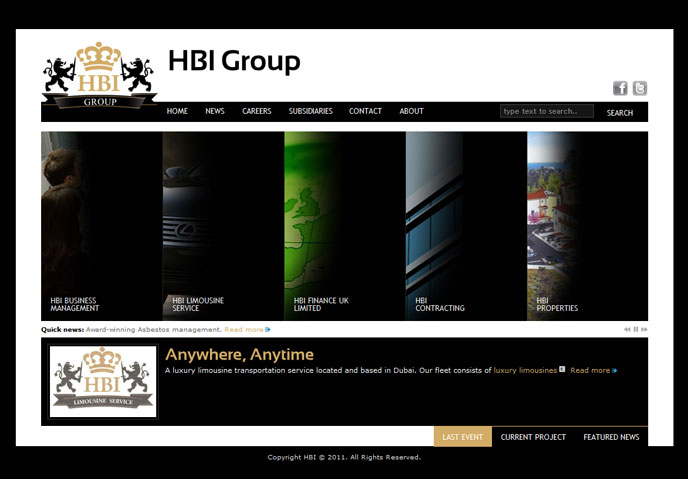Select the HBI Properties panel
The image size is (688, 479).
pyautogui.click(x=588, y=226)
